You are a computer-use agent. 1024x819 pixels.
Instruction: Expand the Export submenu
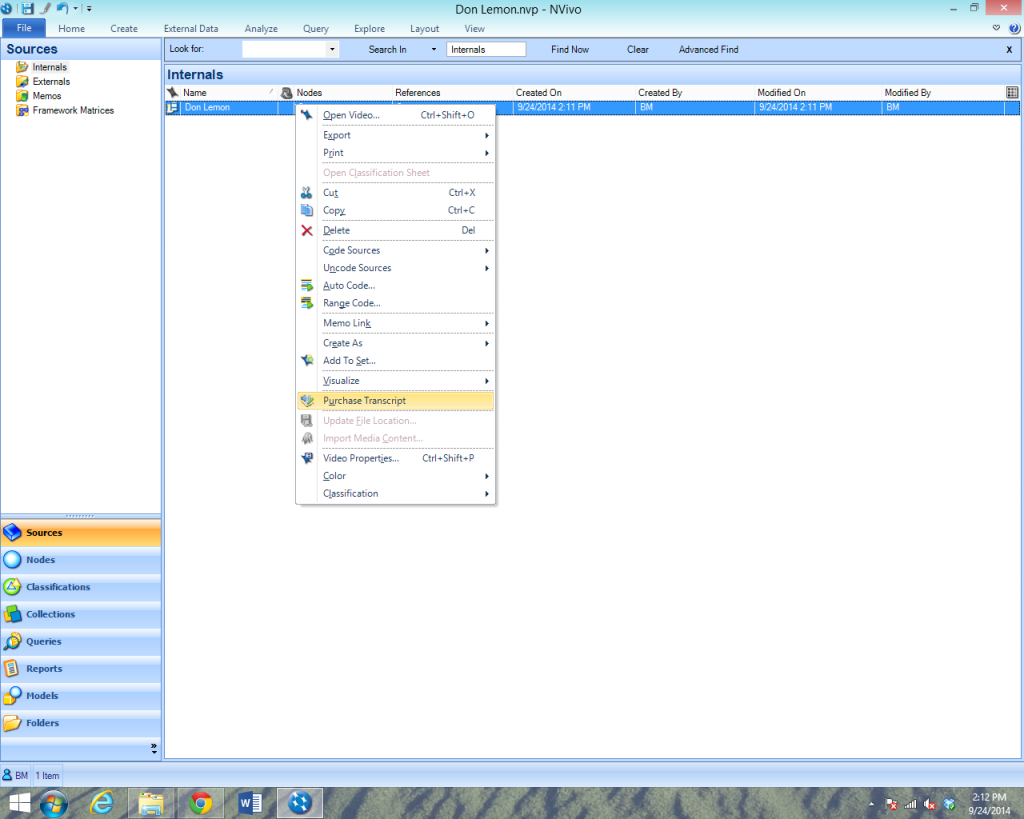click(x=396, y=135)
